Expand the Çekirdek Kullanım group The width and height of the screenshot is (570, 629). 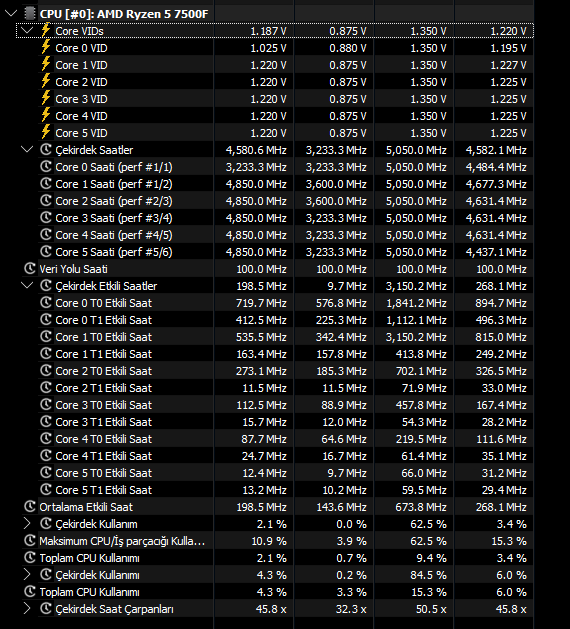click(x=27, y=523)
